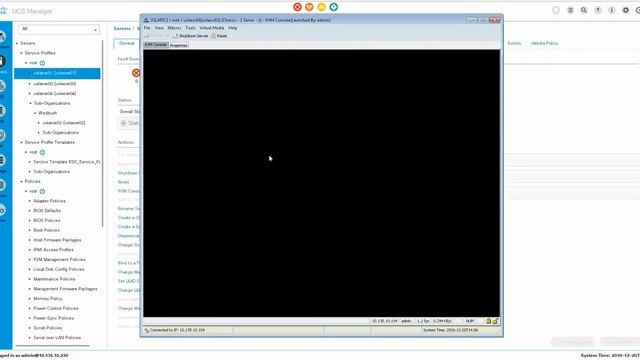Image resolution: width=640 pixels, height=360 pixels.
Task: Select Maintenance Policies in the tree
Action: coord(54,279)
